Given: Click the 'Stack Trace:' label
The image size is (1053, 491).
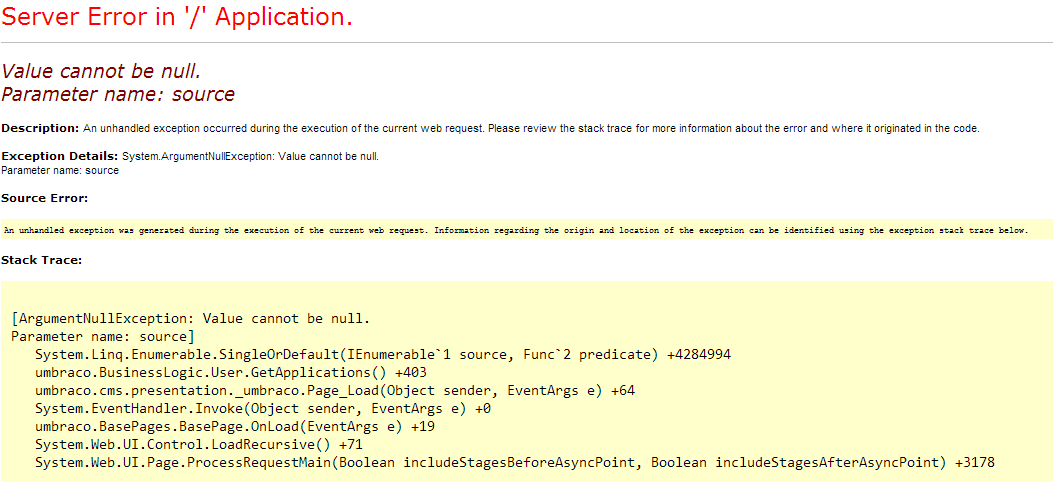Looking at the screenshot, I should pyautogui.click(x=42, y=260).
